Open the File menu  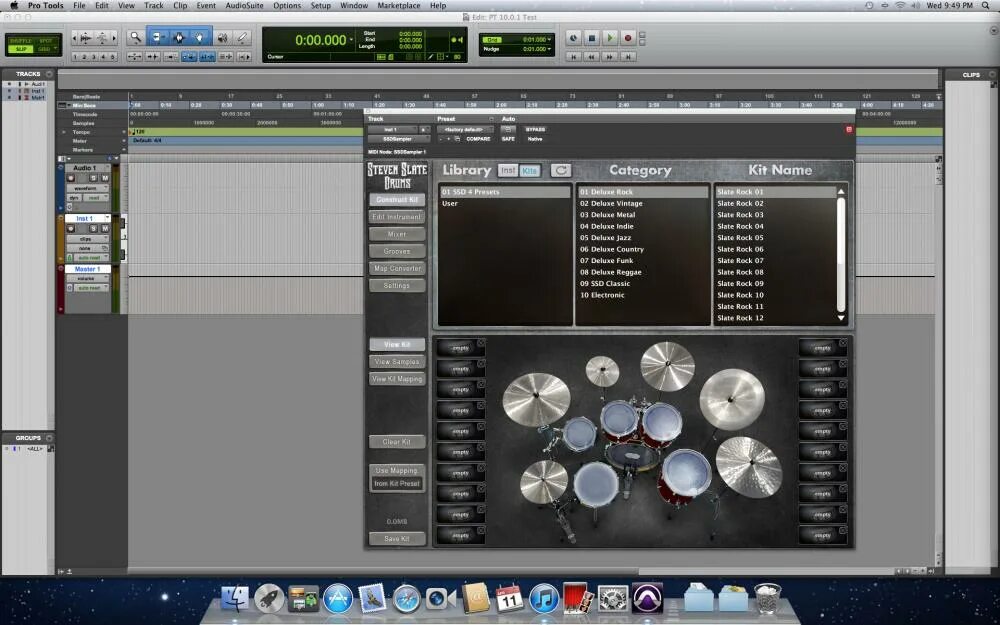pyautogui.click(x=79, y=5)
